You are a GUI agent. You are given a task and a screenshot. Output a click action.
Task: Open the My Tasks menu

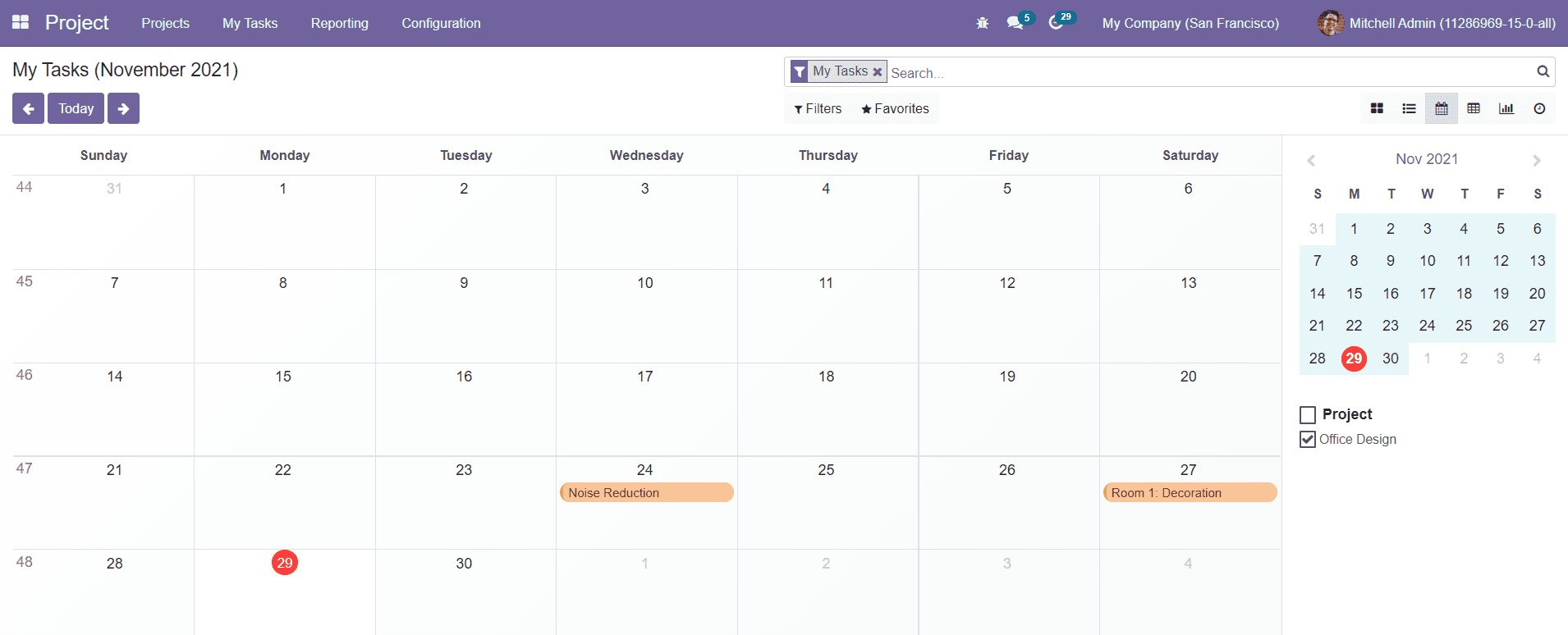pos(250,23)
